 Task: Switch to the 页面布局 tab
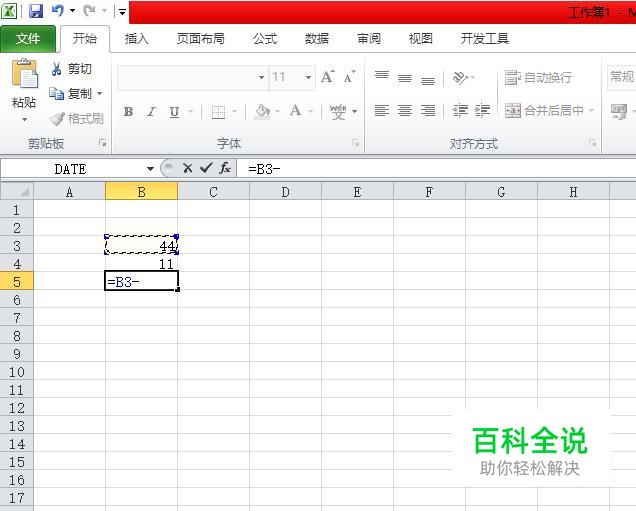(201, 39)
